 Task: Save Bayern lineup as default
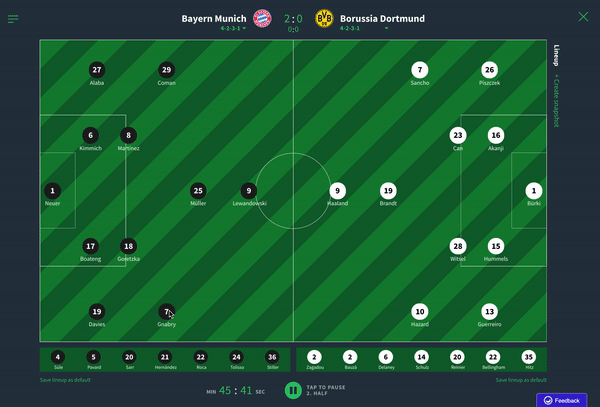(x=65, y=380)
